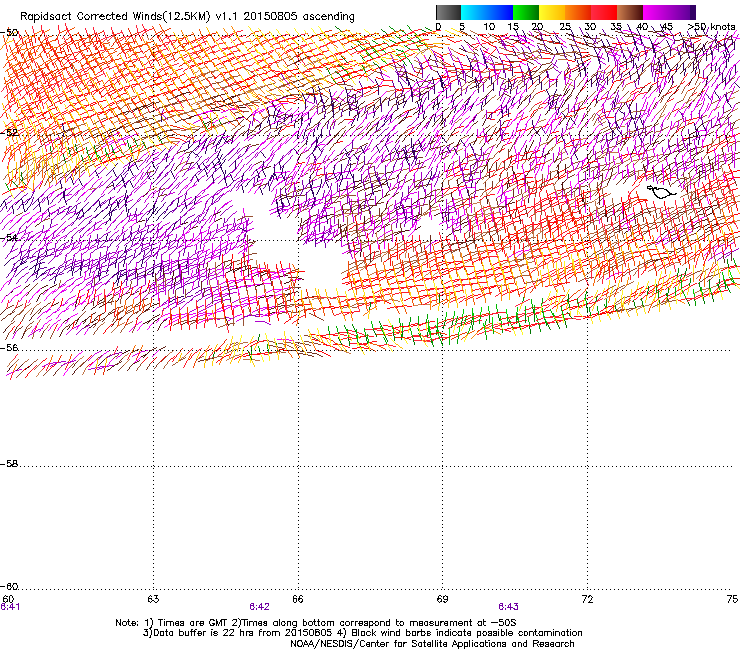The image size is (740, 650).
Task: Click the Rapidscat Corrected Winds title text
Action: point(187,17)
